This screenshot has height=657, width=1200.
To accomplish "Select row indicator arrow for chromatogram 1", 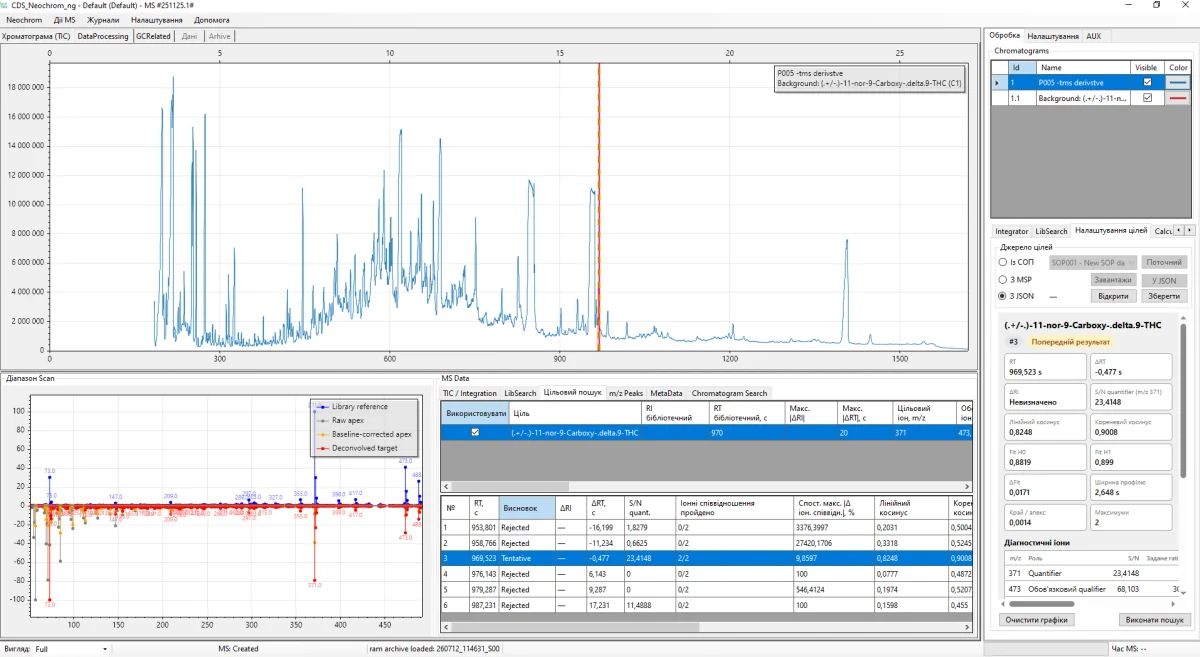I will (x=997, y=82).
